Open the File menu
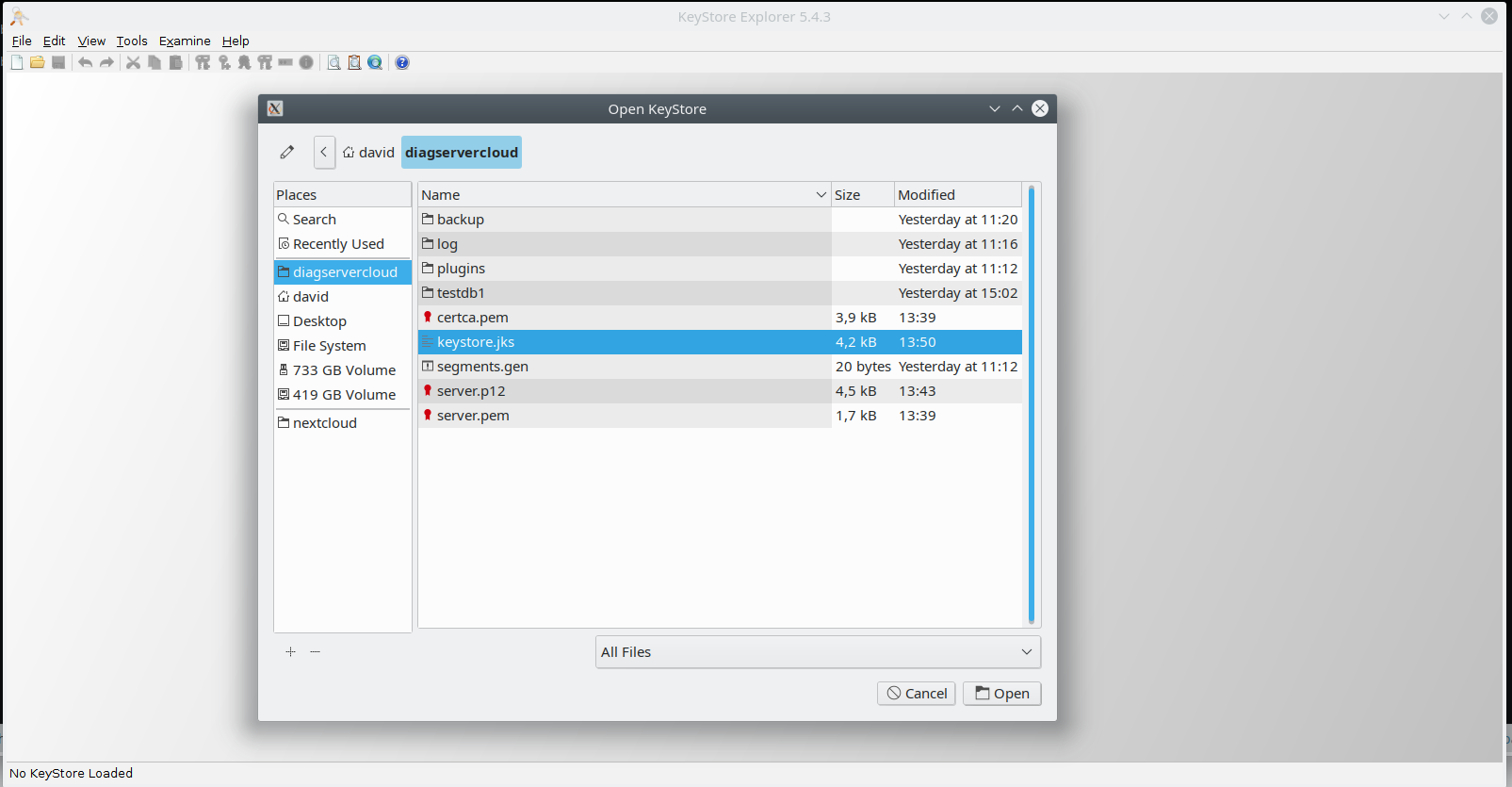This screenshot has width=1512, height=787. (x=22, y=41)
